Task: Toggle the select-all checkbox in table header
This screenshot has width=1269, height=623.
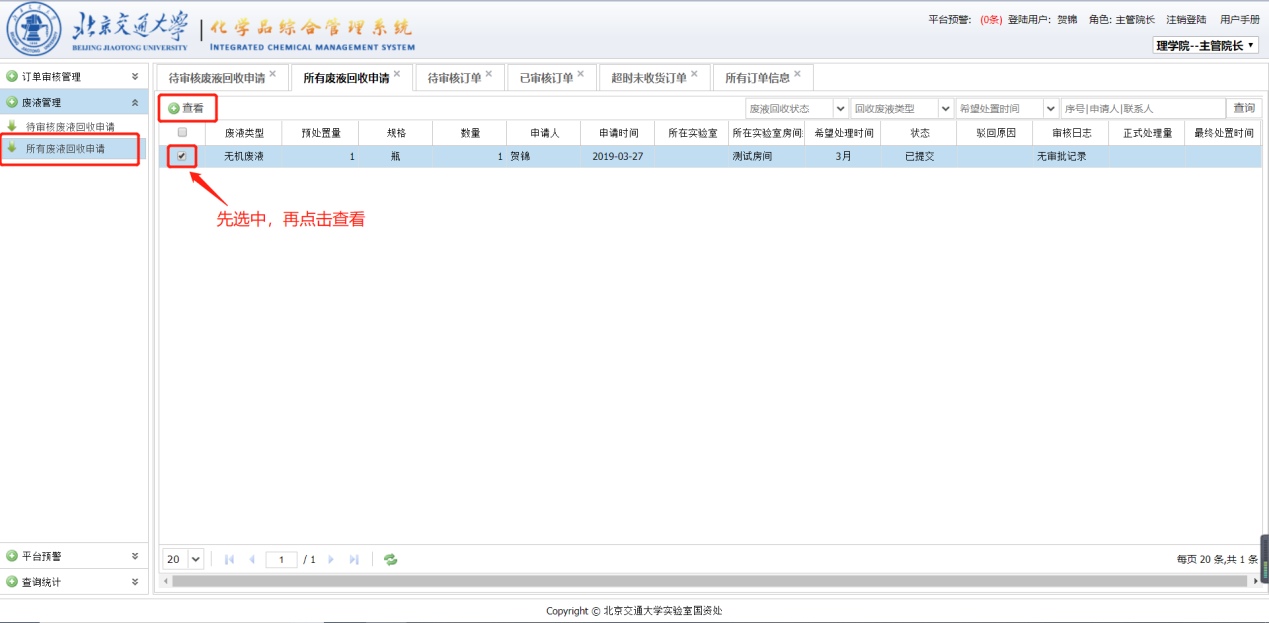Action: click(181, 132)
